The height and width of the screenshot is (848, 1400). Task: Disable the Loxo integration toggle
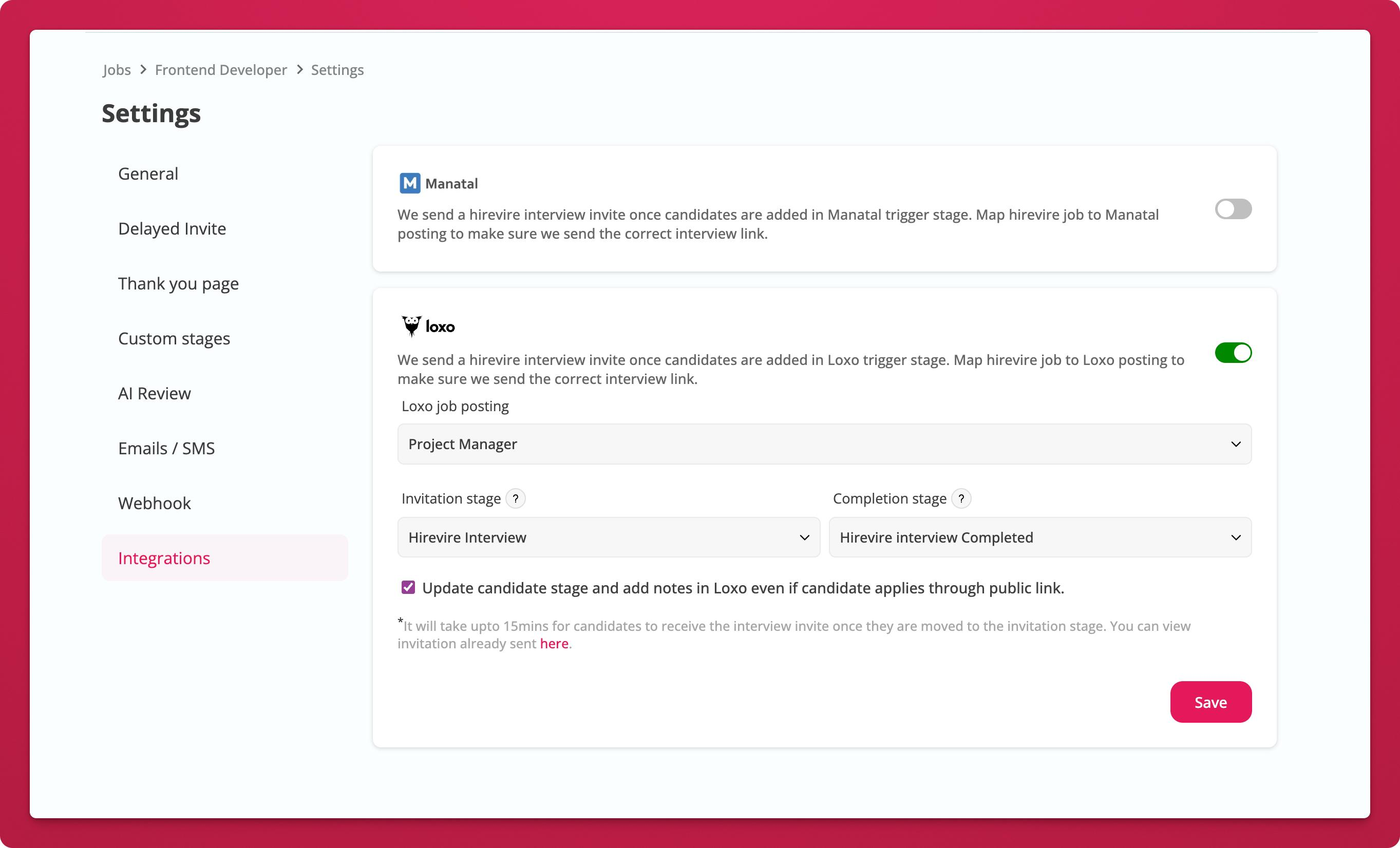click(1233, 353)
